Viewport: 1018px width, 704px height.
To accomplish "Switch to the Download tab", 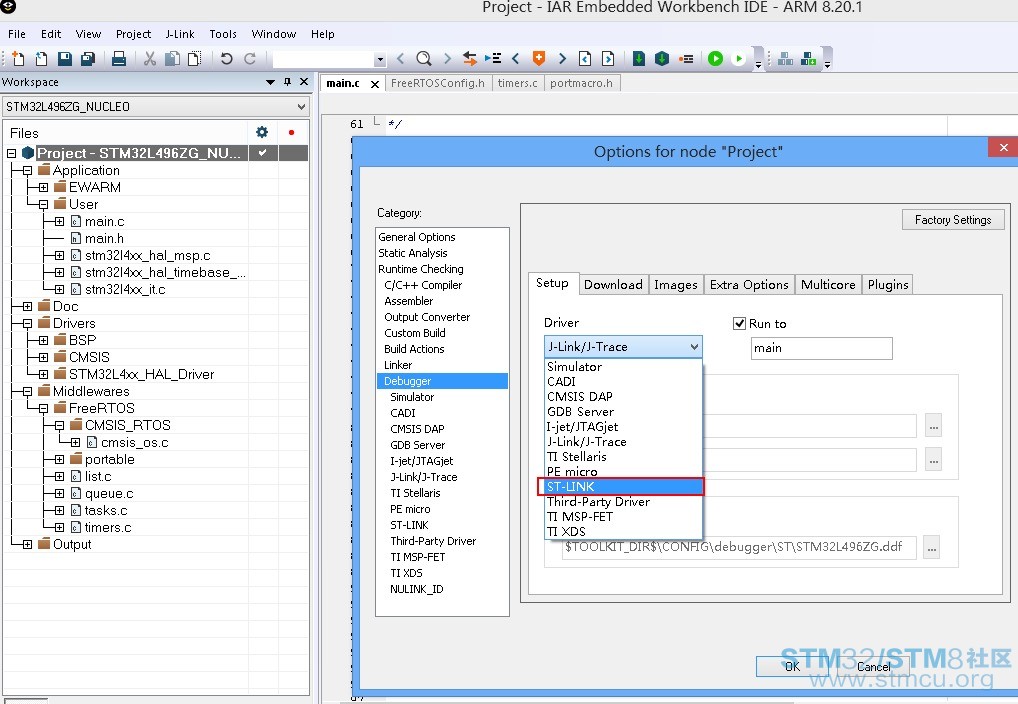I will pyautogui.click(x=613, y=284).
